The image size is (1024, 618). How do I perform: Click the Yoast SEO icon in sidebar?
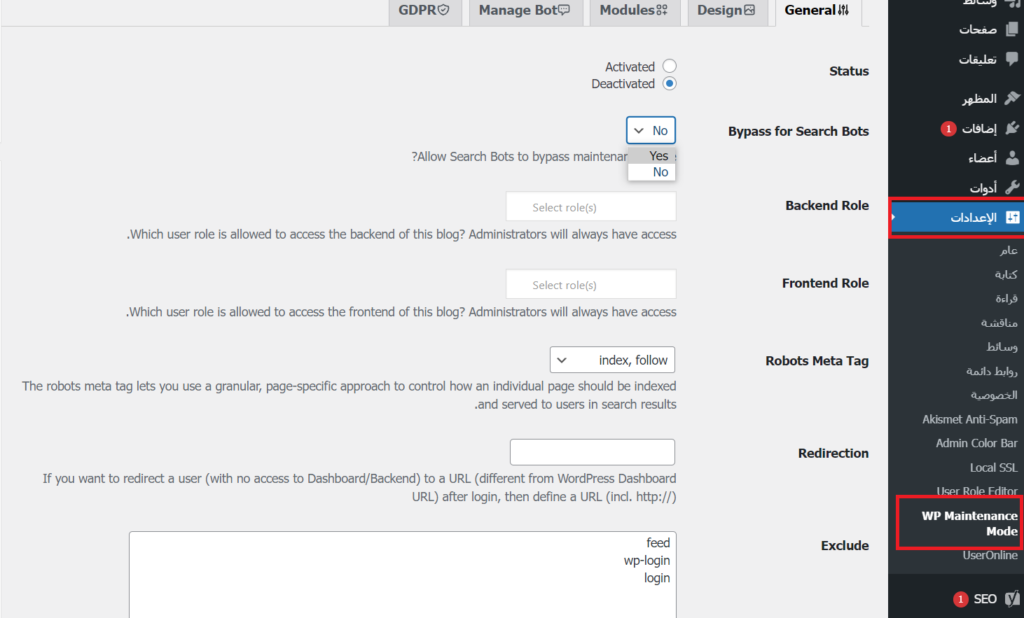[x=1012, y=599]
